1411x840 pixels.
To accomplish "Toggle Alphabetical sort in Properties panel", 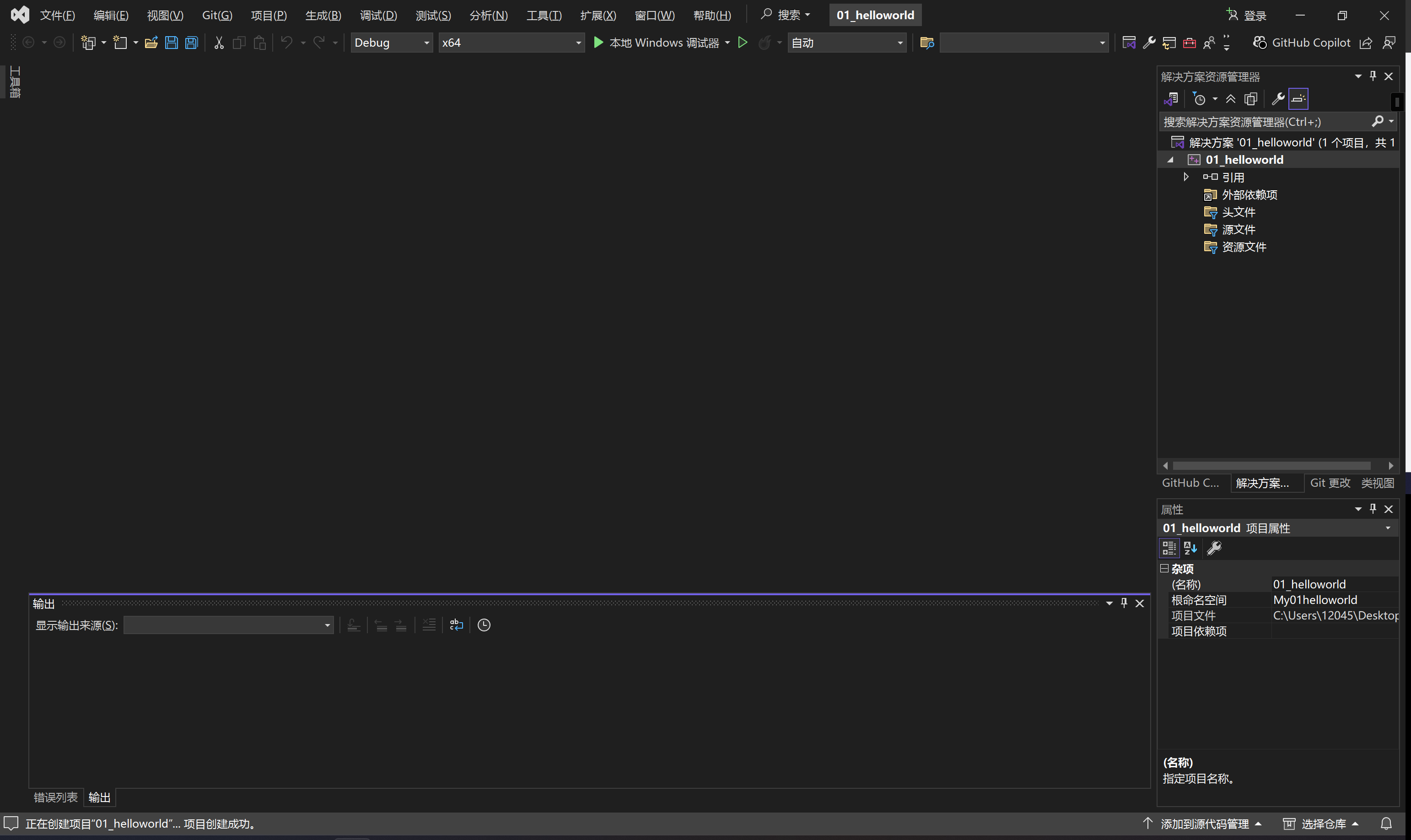I will (1191, 548).
